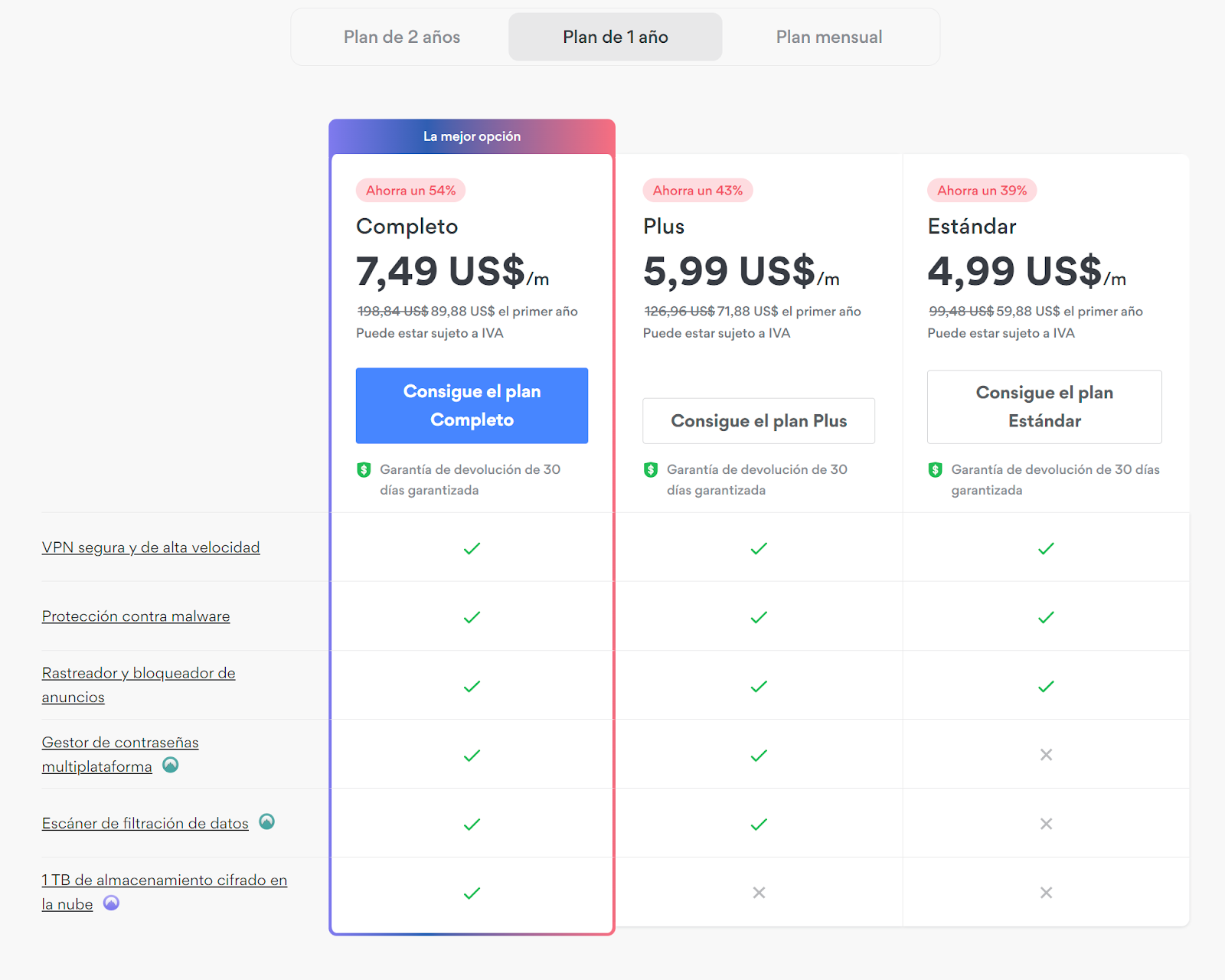Click Plus checkmark for Protección contra malware
This screenshot has height=980, width=1225.
(x=759, y=617)
